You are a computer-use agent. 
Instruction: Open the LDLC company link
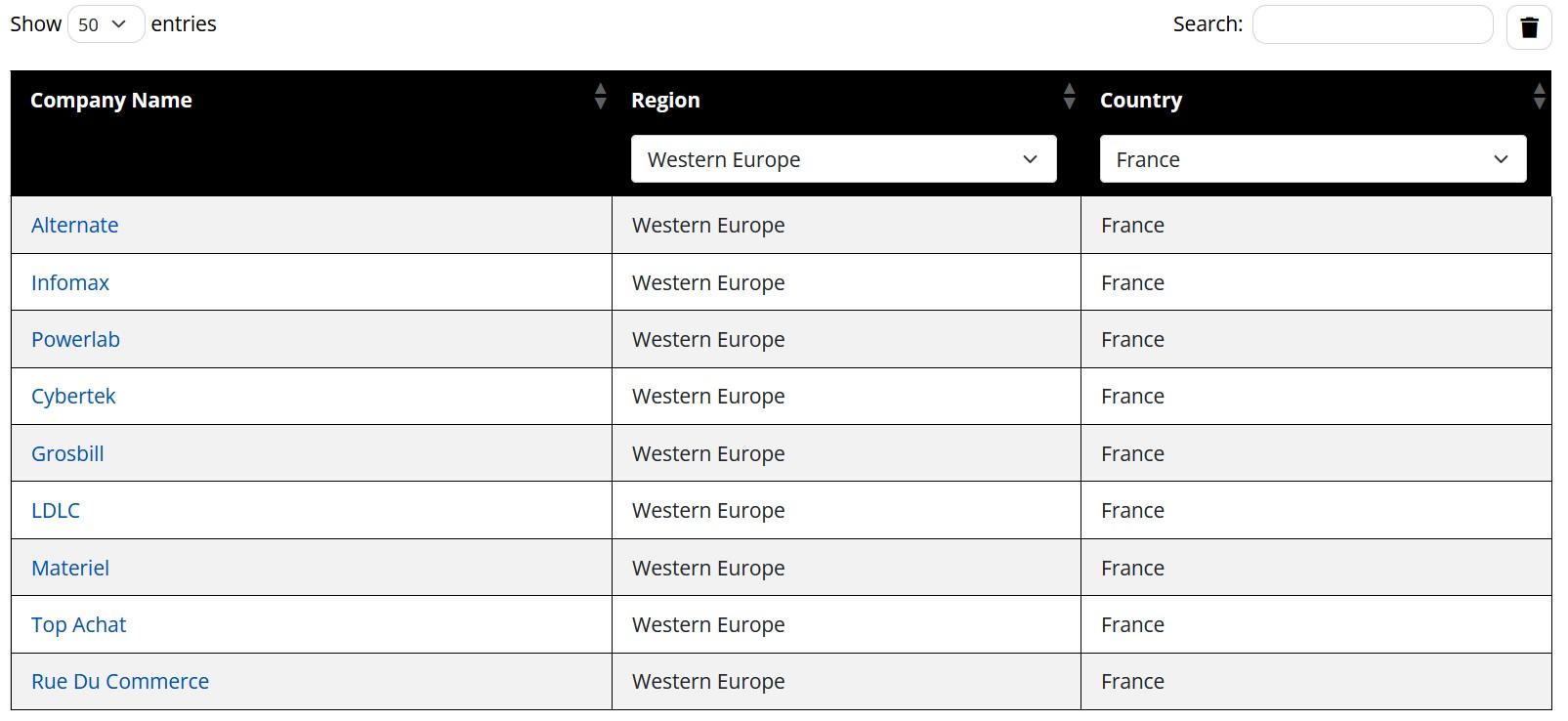(56, 511)
